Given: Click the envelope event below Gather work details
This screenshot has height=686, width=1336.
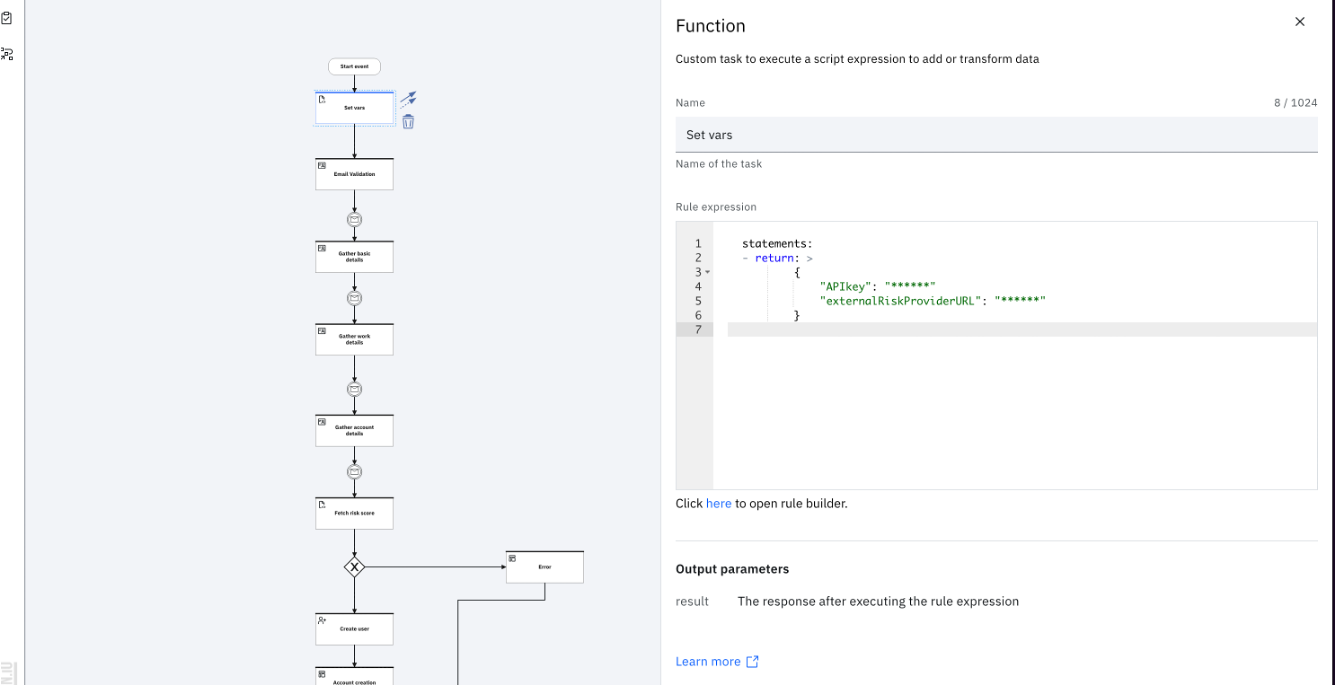Looking at the screenshot, I should (354, 389).
